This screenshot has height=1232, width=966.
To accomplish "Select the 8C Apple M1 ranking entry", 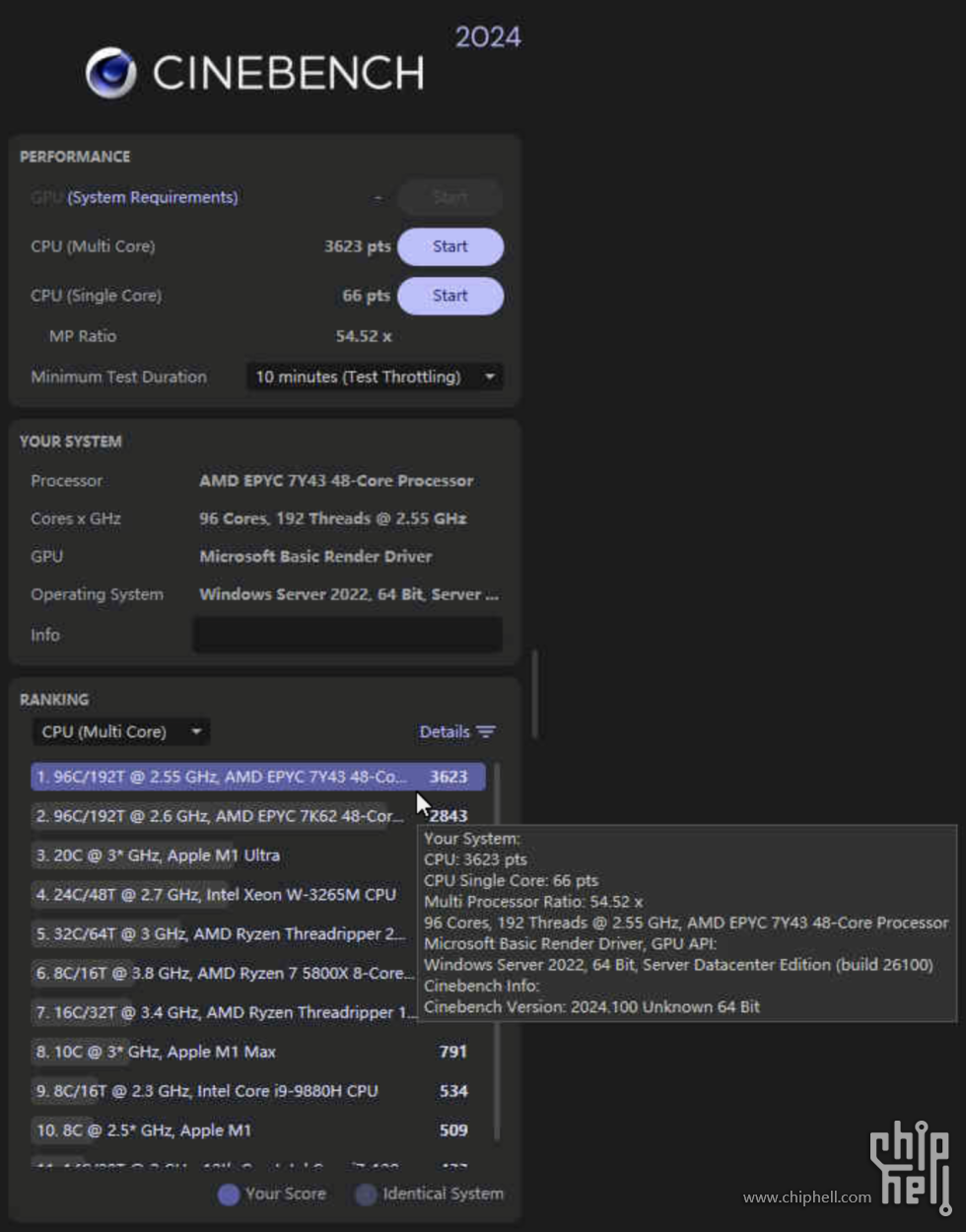I will click(258, 1130).
